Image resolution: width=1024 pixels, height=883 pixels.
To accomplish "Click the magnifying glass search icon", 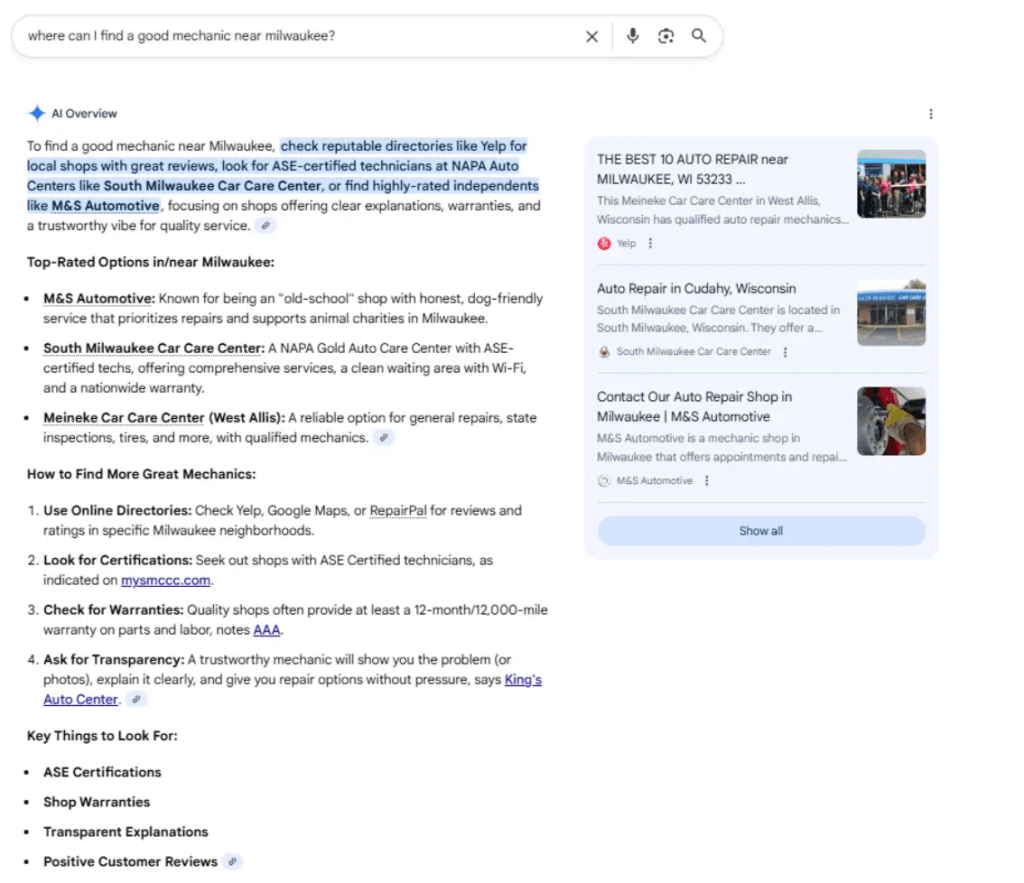I will click(699, 36).
